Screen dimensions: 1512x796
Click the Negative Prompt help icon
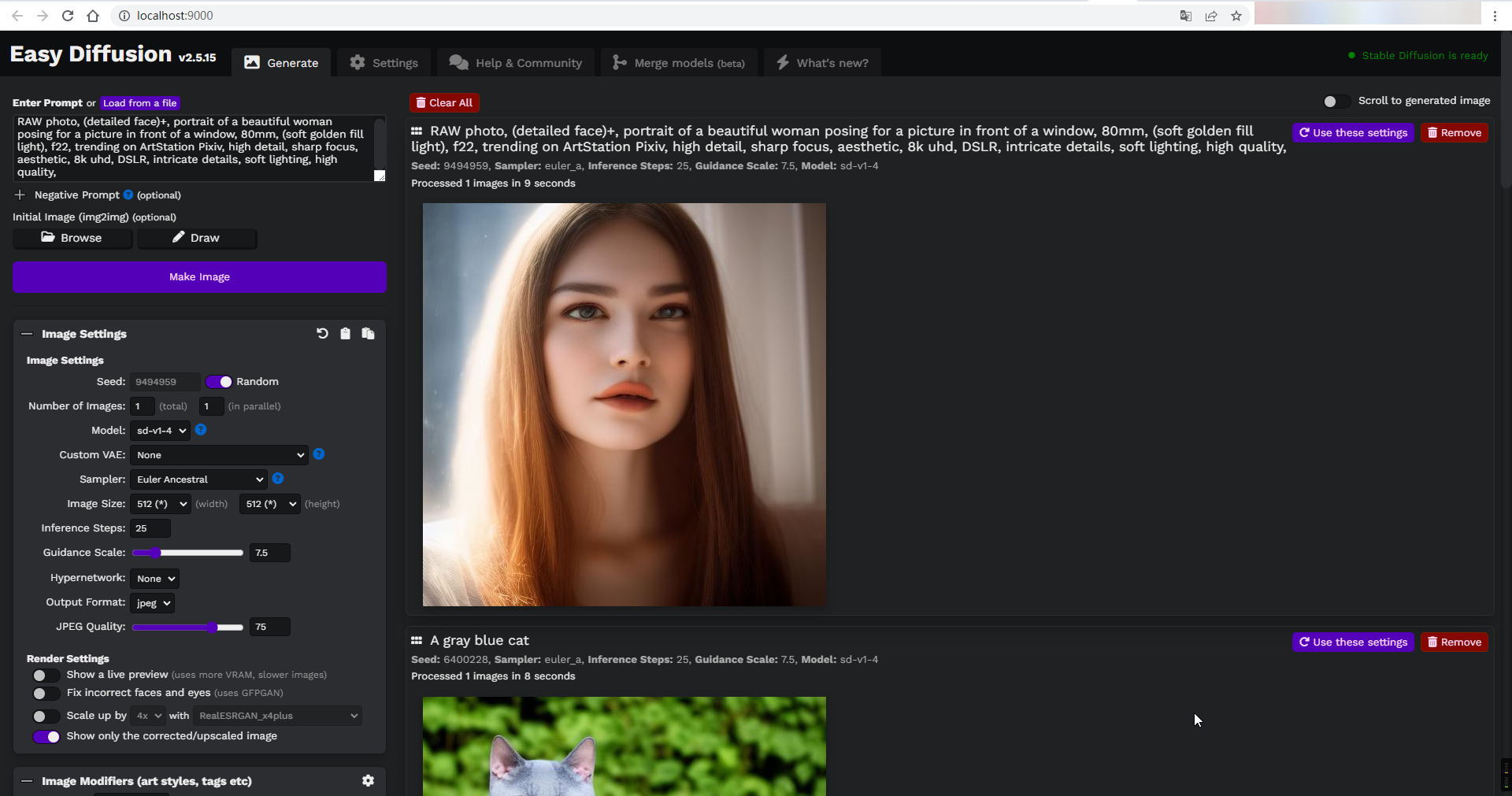point(128,194)
